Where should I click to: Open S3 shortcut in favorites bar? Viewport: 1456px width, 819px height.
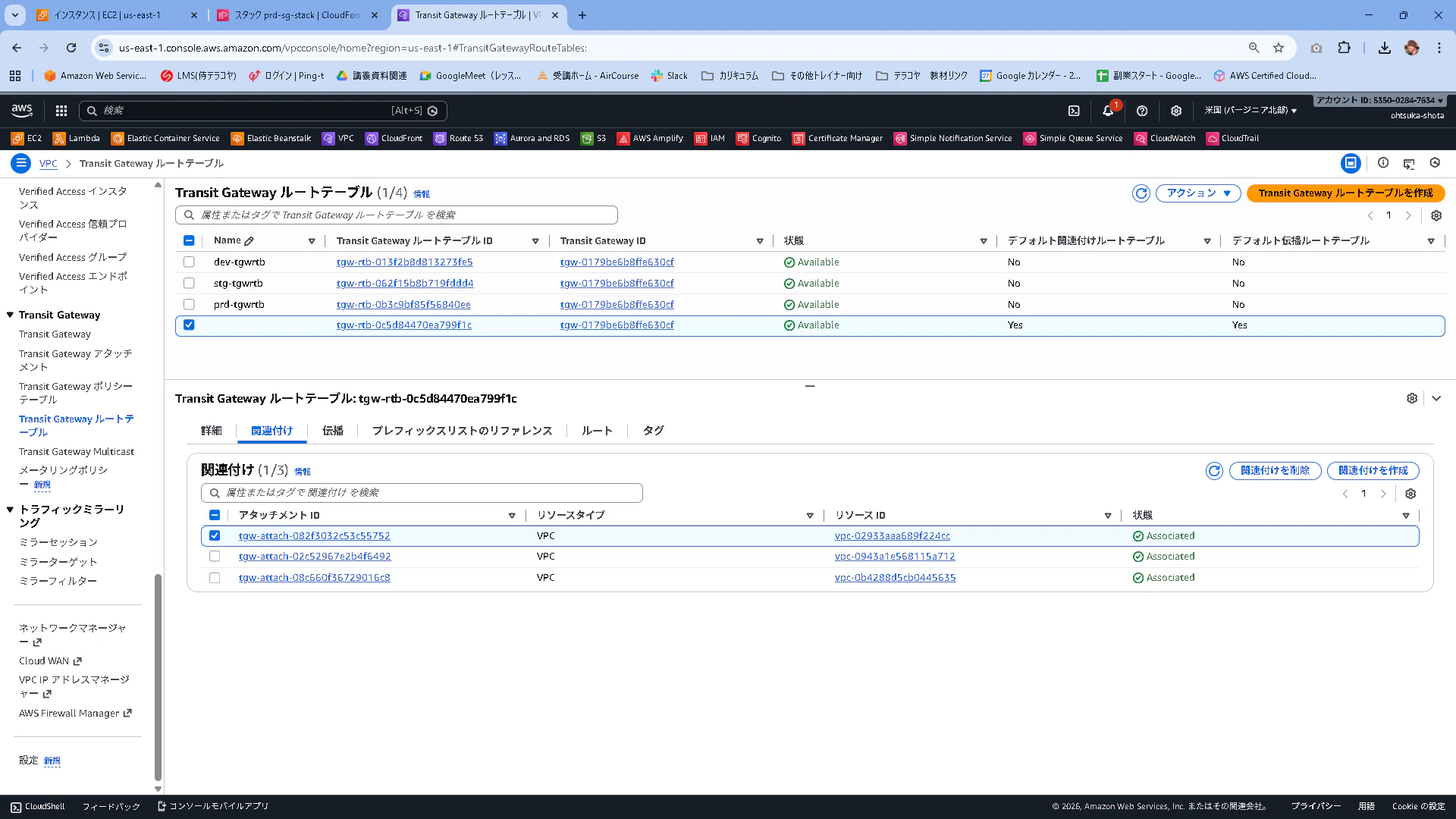[593, 138]
